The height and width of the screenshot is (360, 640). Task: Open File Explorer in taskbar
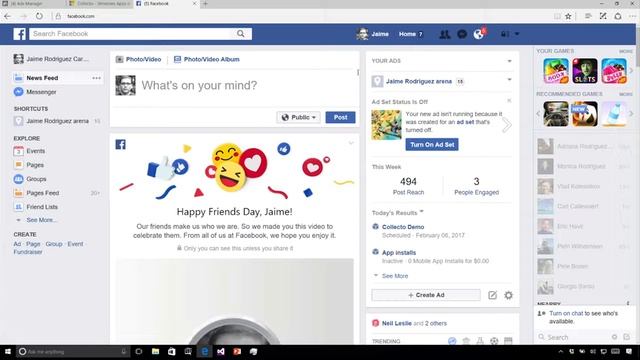[x=156, y=351]
